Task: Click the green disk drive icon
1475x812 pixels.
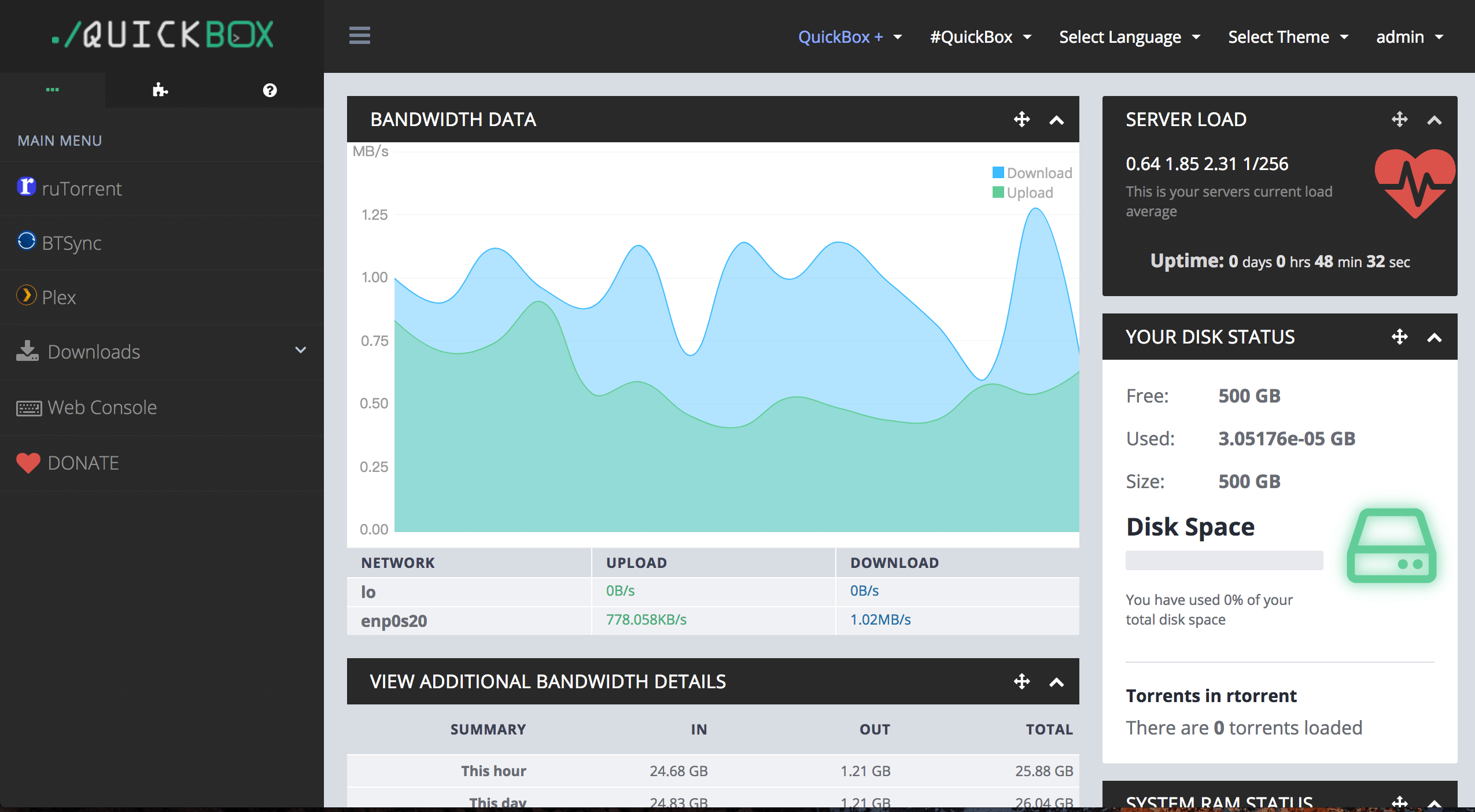Action: point(1391,545)
